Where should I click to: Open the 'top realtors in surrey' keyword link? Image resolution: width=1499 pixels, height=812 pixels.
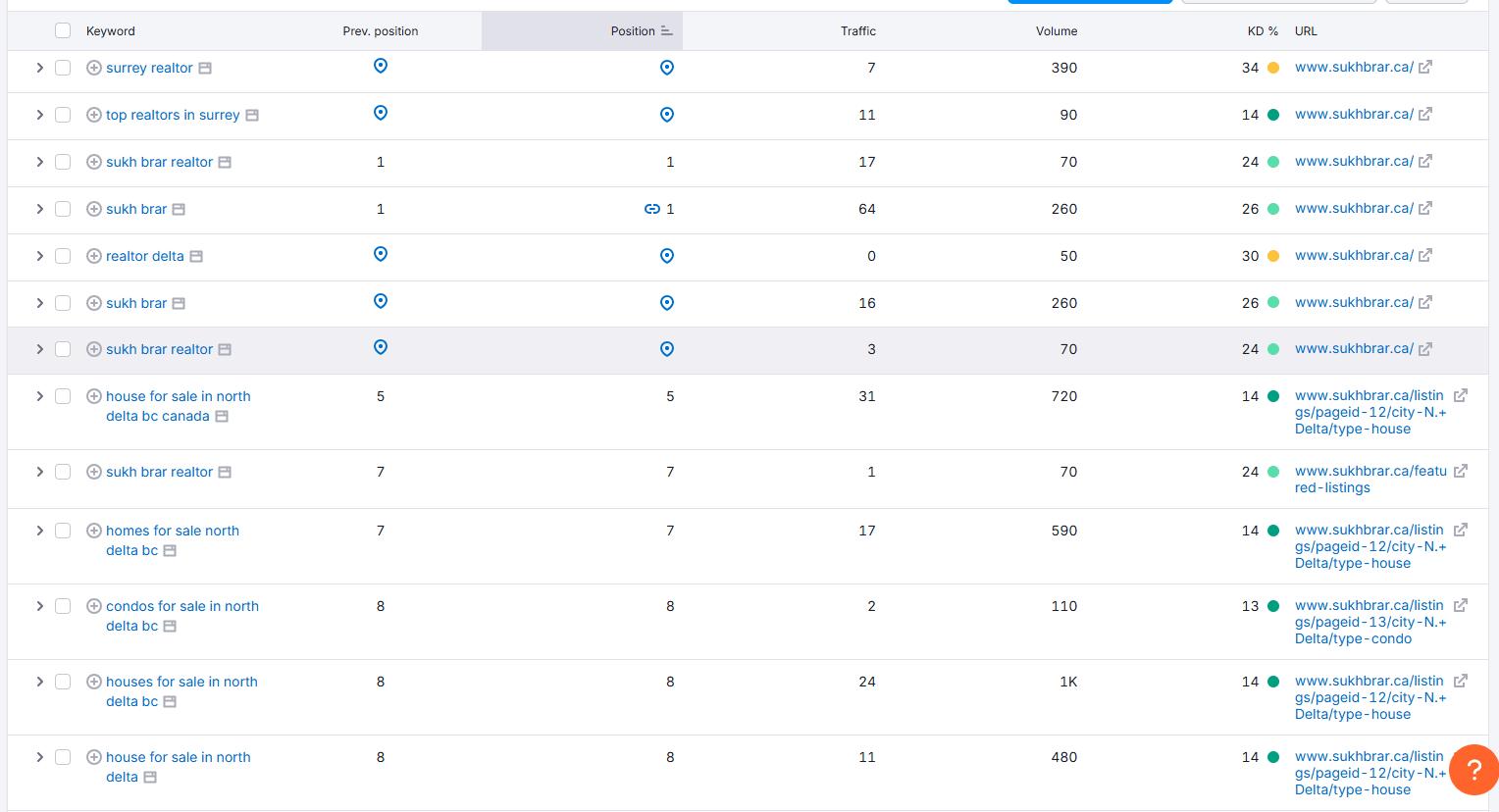pos(173,115)
